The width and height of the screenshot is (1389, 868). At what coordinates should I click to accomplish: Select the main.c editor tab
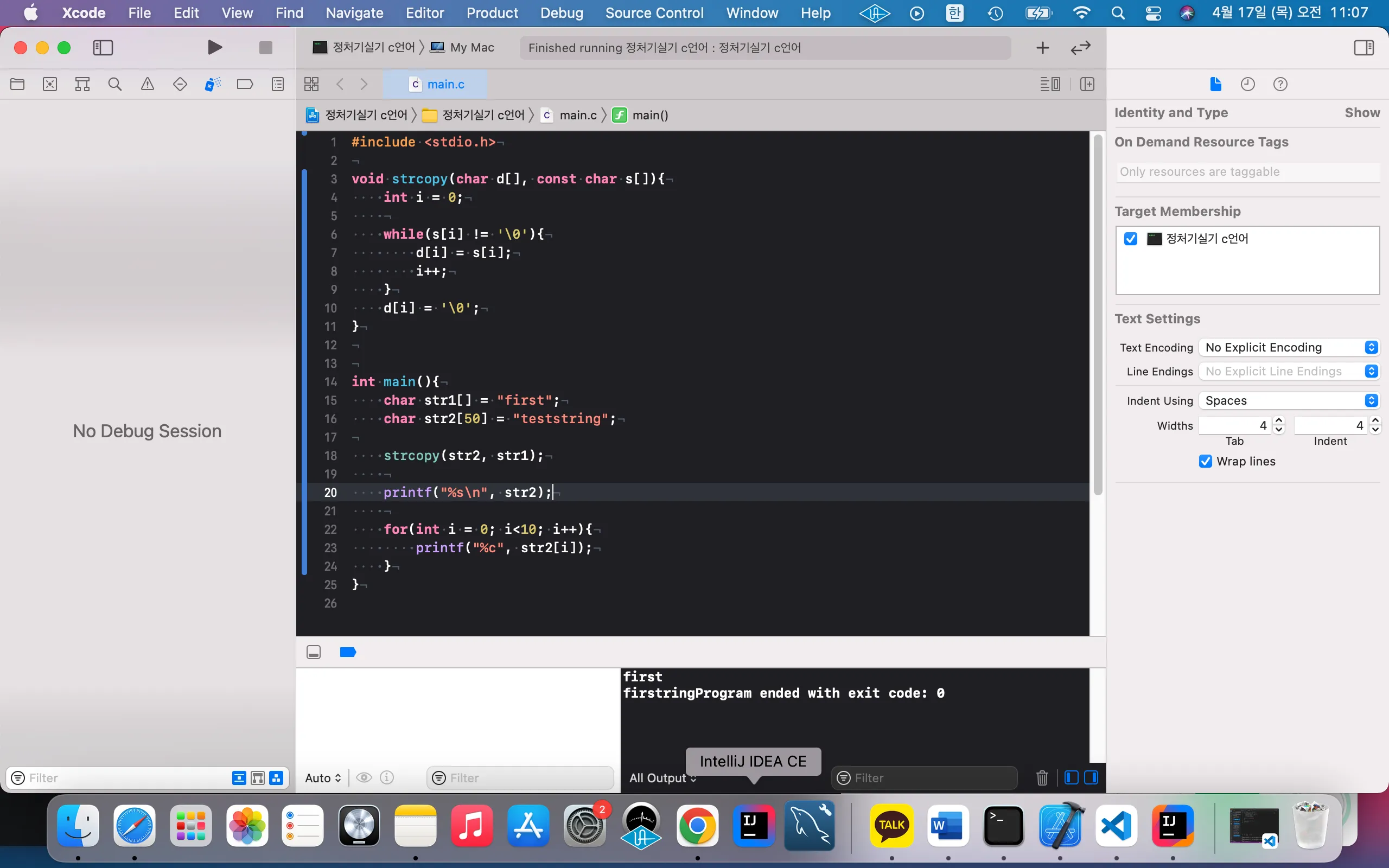coord(435,85)
